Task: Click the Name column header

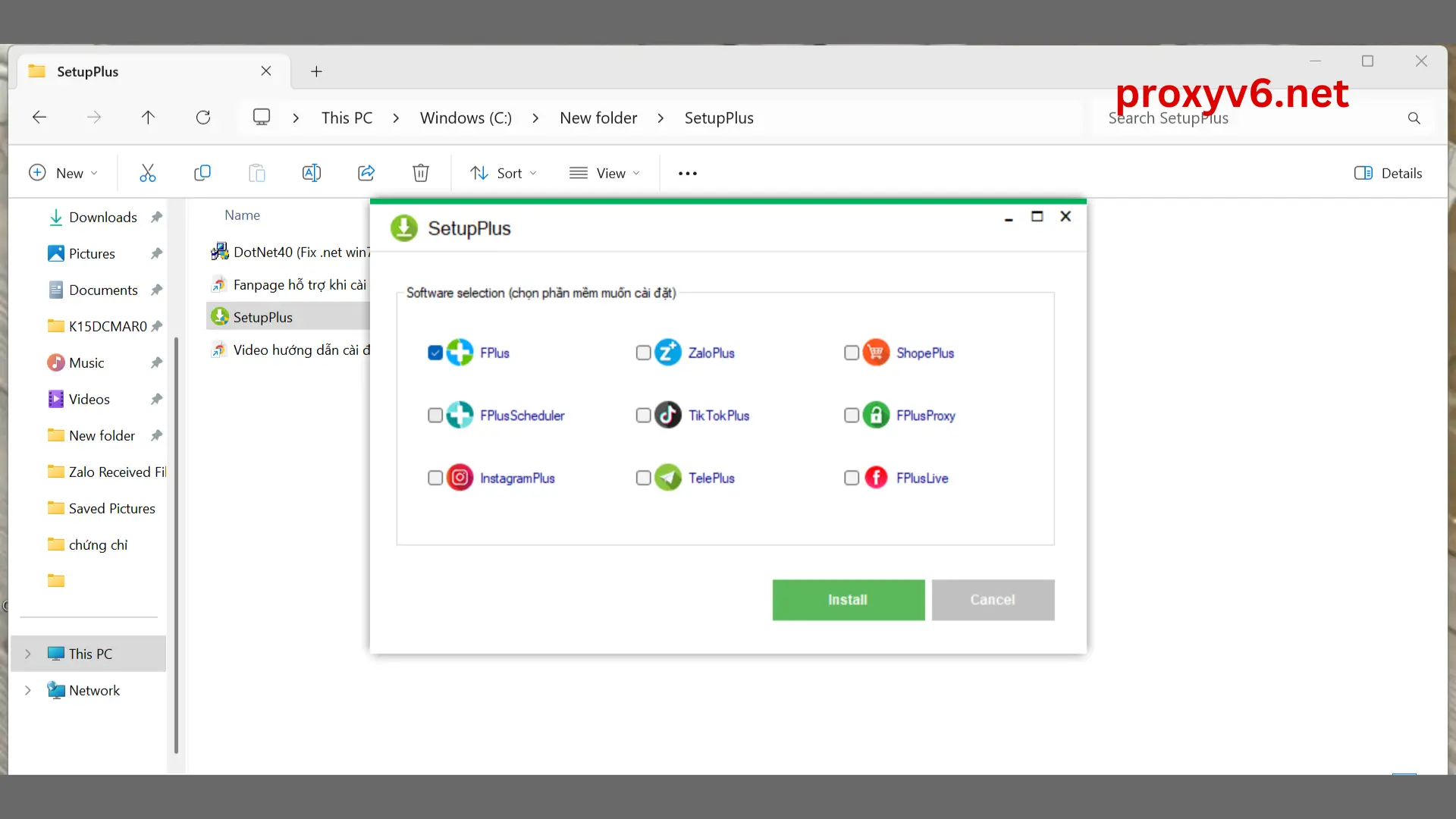Action: pos(242,215)
